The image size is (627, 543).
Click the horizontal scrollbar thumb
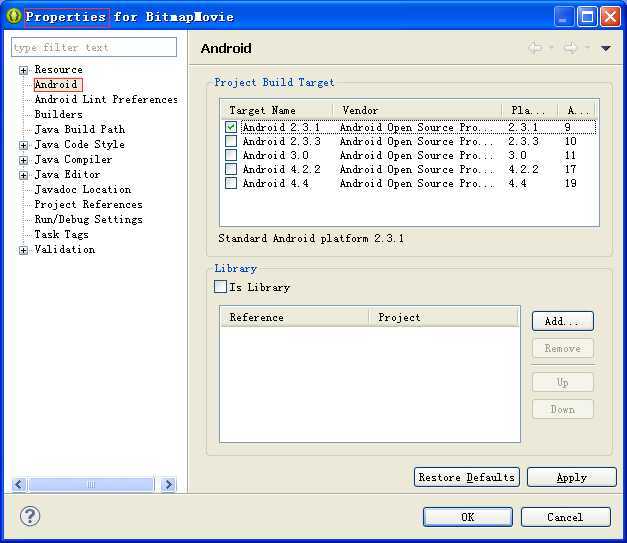tap(91, 485)
